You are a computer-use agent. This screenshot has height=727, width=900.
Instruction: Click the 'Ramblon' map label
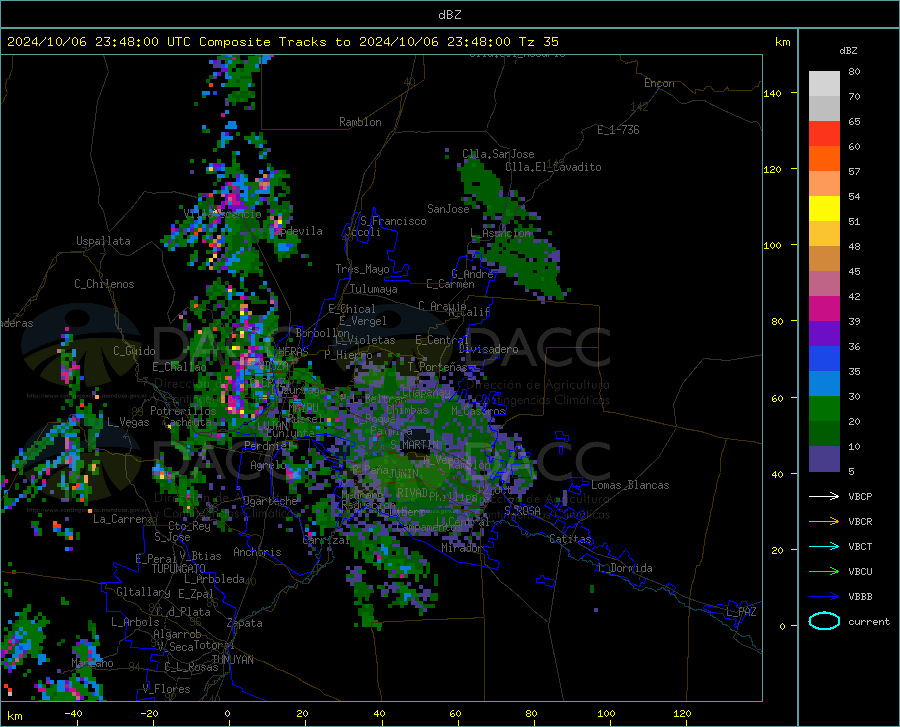click(360, 122)
